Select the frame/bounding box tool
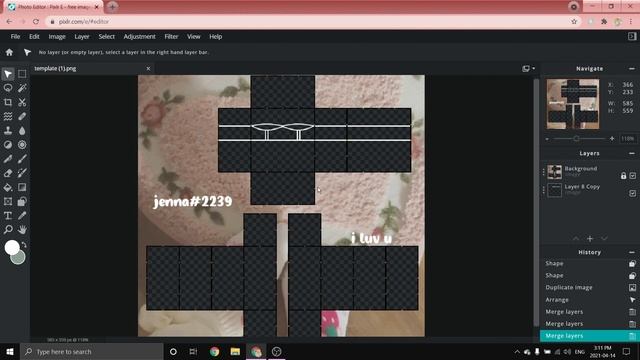This screenshot has width=640, height=360. 8,201
